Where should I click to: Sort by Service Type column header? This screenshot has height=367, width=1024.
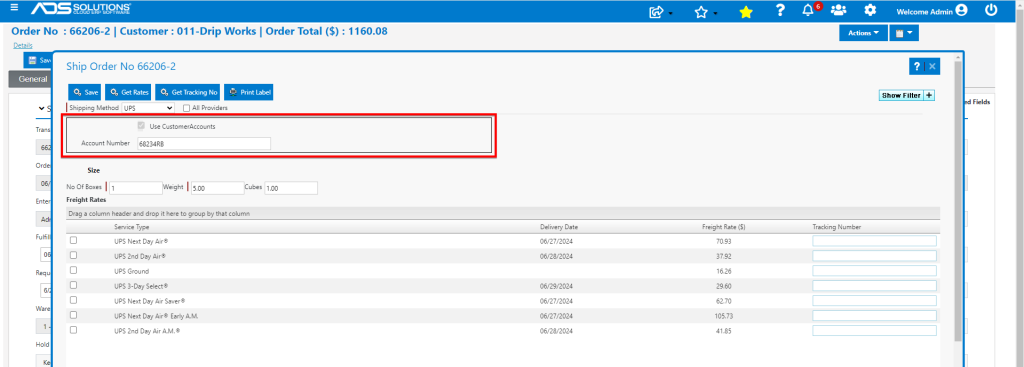[x=131, y=227]
